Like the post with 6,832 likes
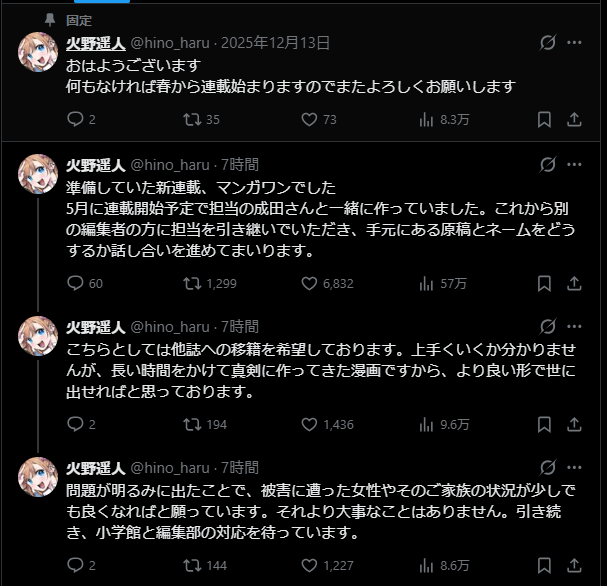Viewport: 607px width, 586px height. pyautogui.click(x=309, y=283)
